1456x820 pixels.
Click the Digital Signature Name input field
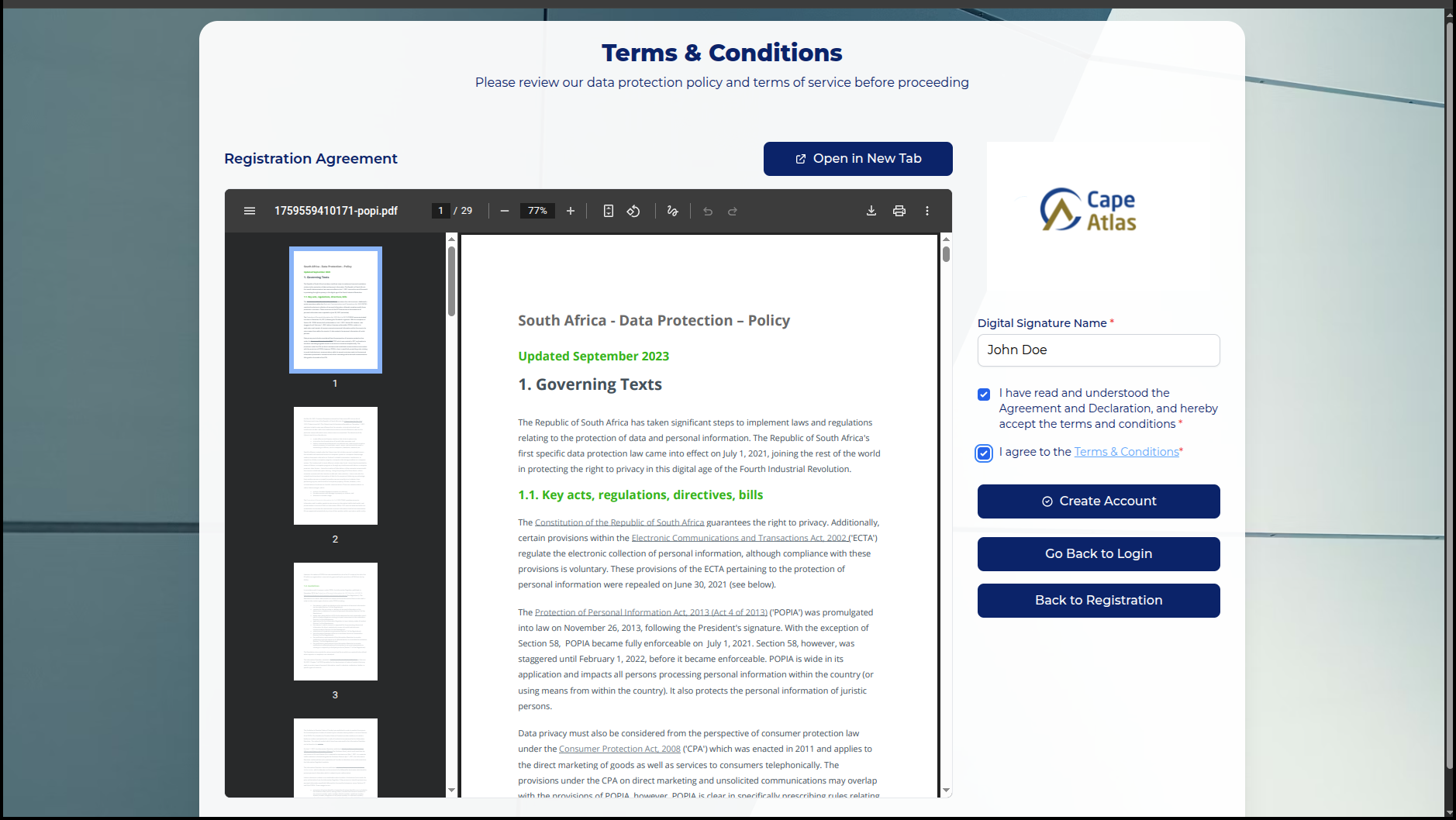(x=1099, y=350)
